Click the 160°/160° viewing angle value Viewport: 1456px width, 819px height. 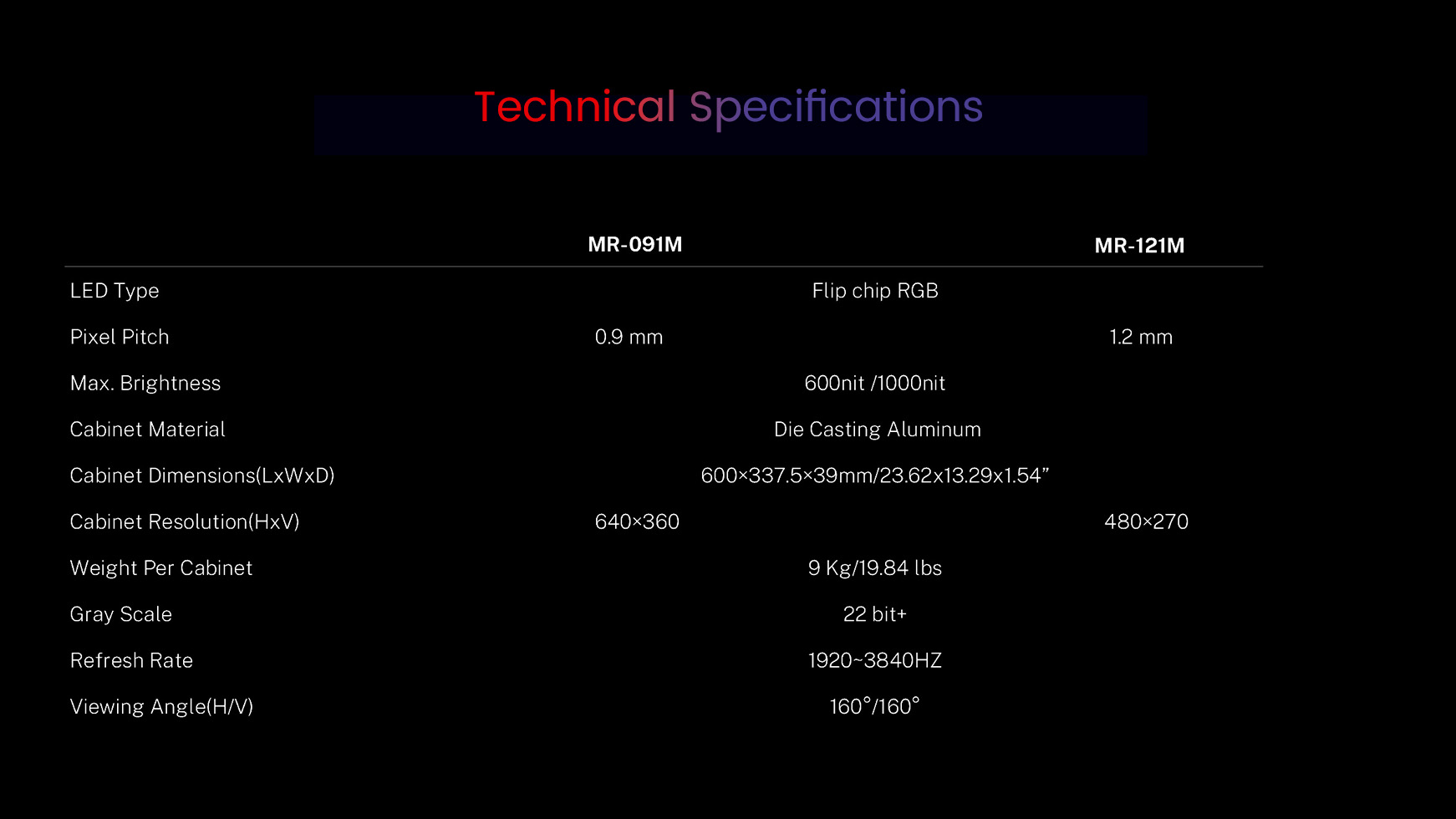[x=874, y=706]
